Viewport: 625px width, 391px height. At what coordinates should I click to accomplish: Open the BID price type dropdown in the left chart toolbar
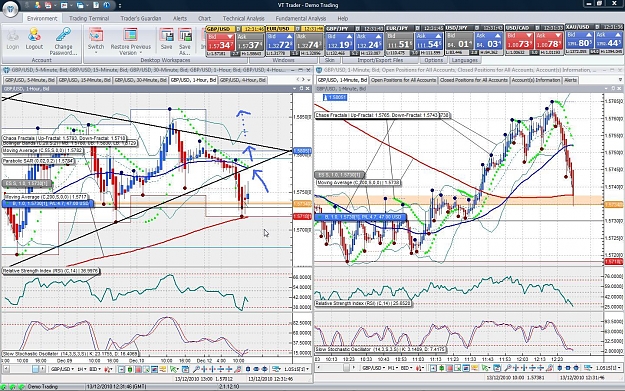coord(95,369)
